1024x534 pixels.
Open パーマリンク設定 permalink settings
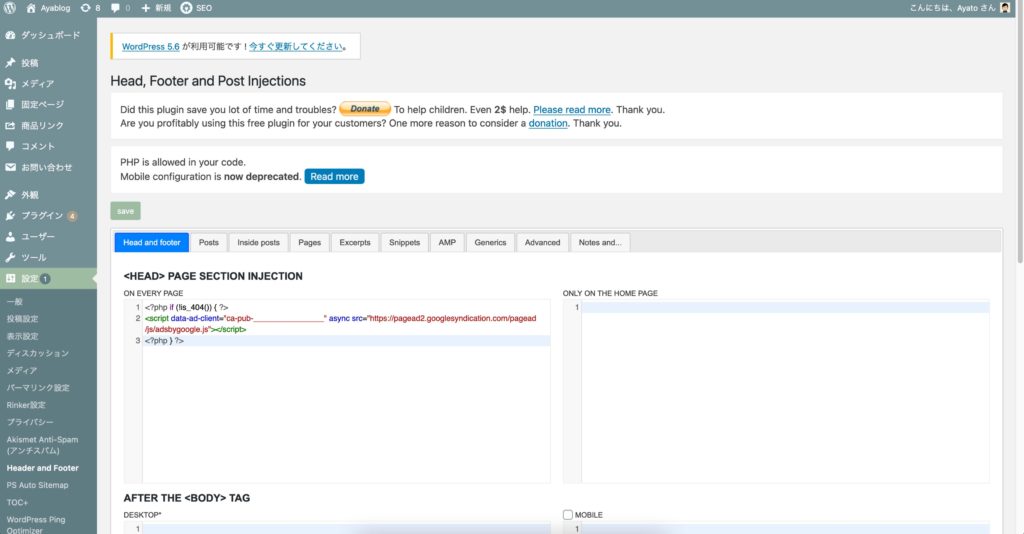tap(38, 388)
